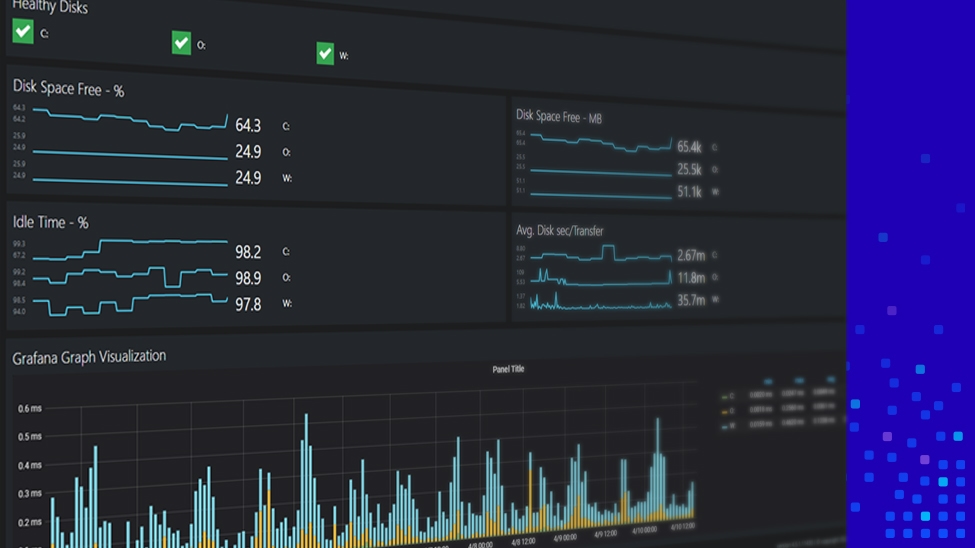The width and height of the screenshot is (975, 548).
Task: Open the Disk Space Free - % panel menu
Action: 68,90
